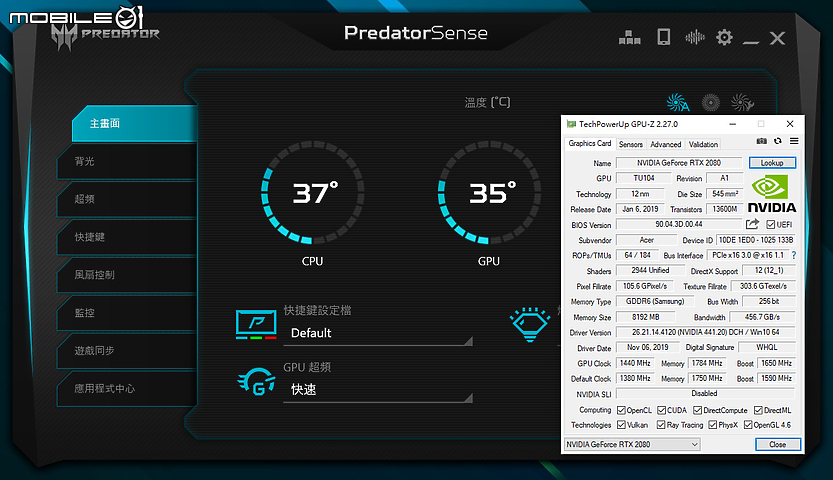833x480 pixels.
Task: Select the 快捷鍵 sidebar item
Action: [128, 237]
